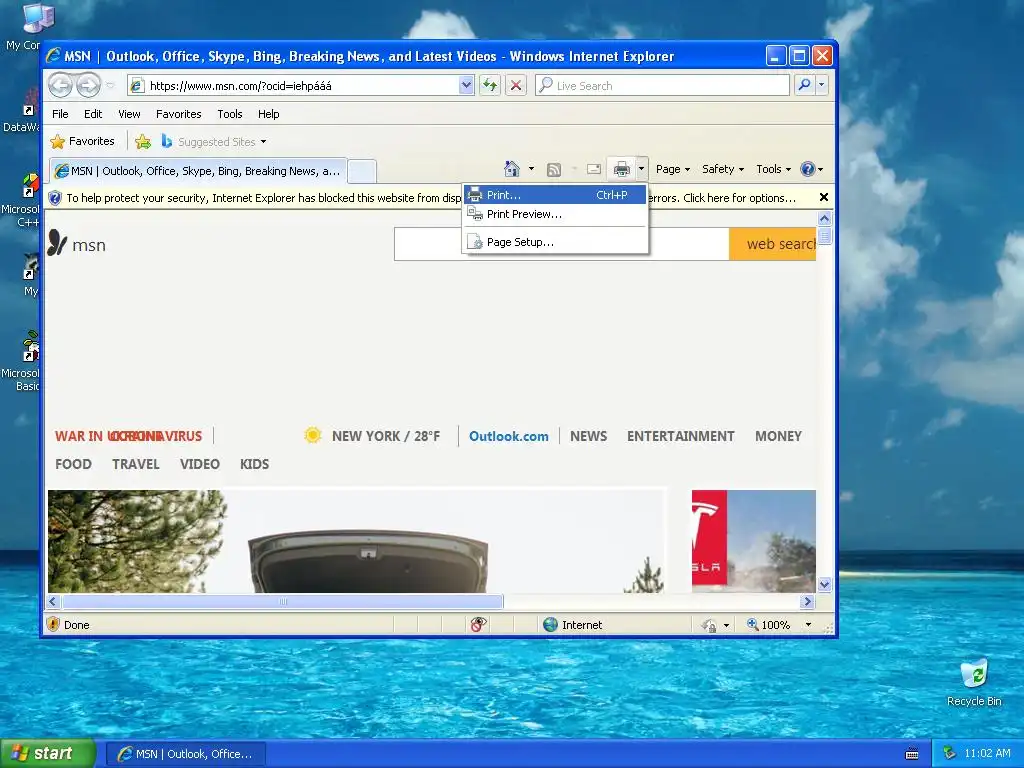The width and height of the screenshot is (1024, 768).
Task: Click the RSS feeds icon
Action: 554,170
